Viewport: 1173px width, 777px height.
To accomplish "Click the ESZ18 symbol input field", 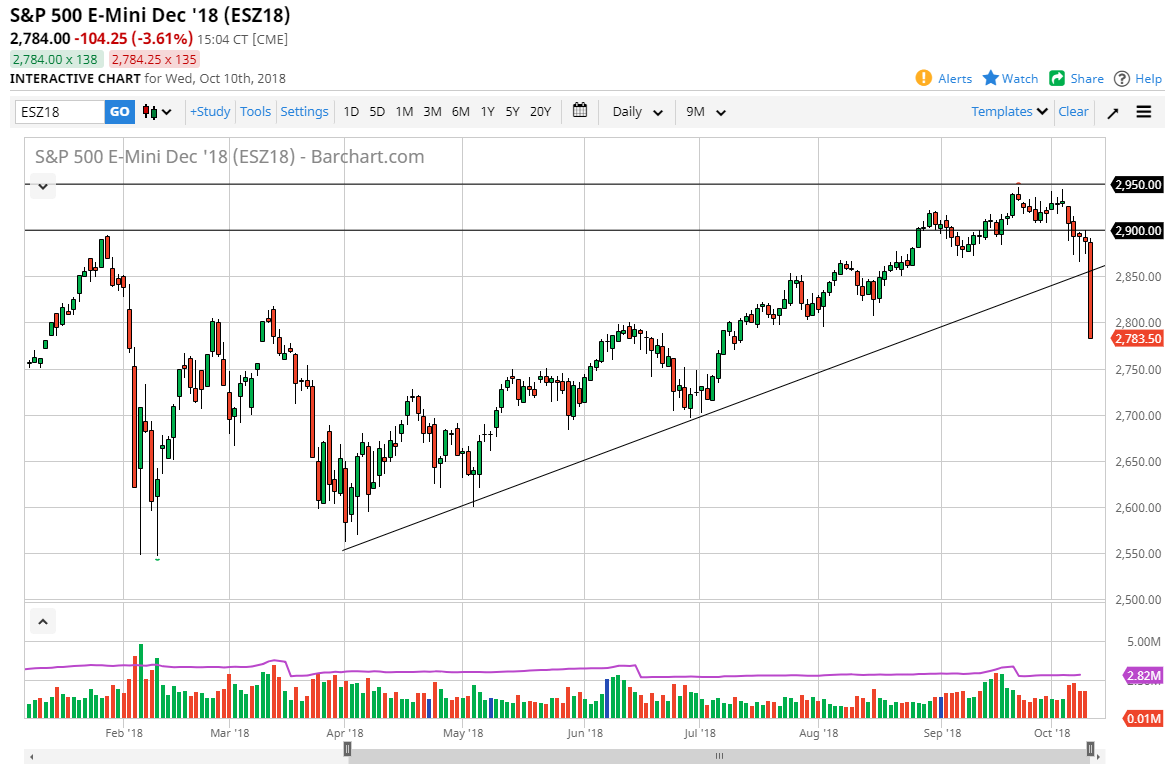I will click(60, 112).
